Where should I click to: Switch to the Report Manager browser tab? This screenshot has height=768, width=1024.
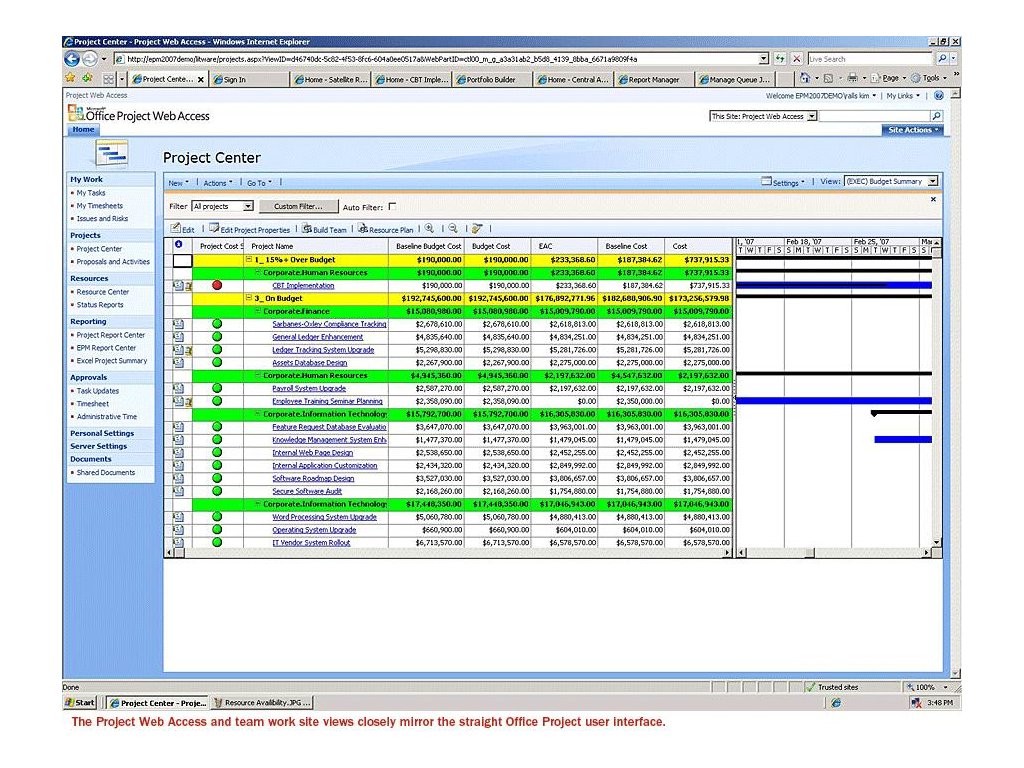[x=653, y=80]
